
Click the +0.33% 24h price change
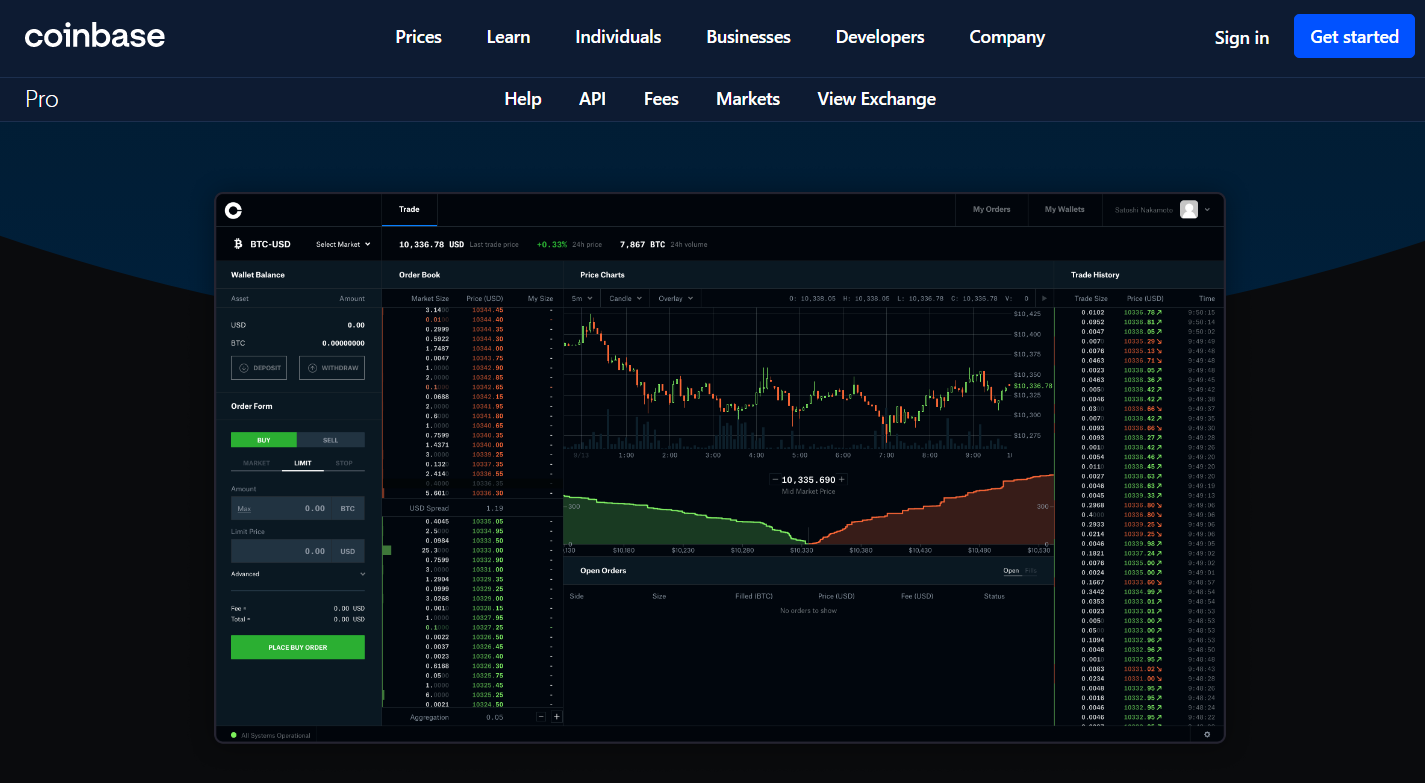tap(552, 244)
